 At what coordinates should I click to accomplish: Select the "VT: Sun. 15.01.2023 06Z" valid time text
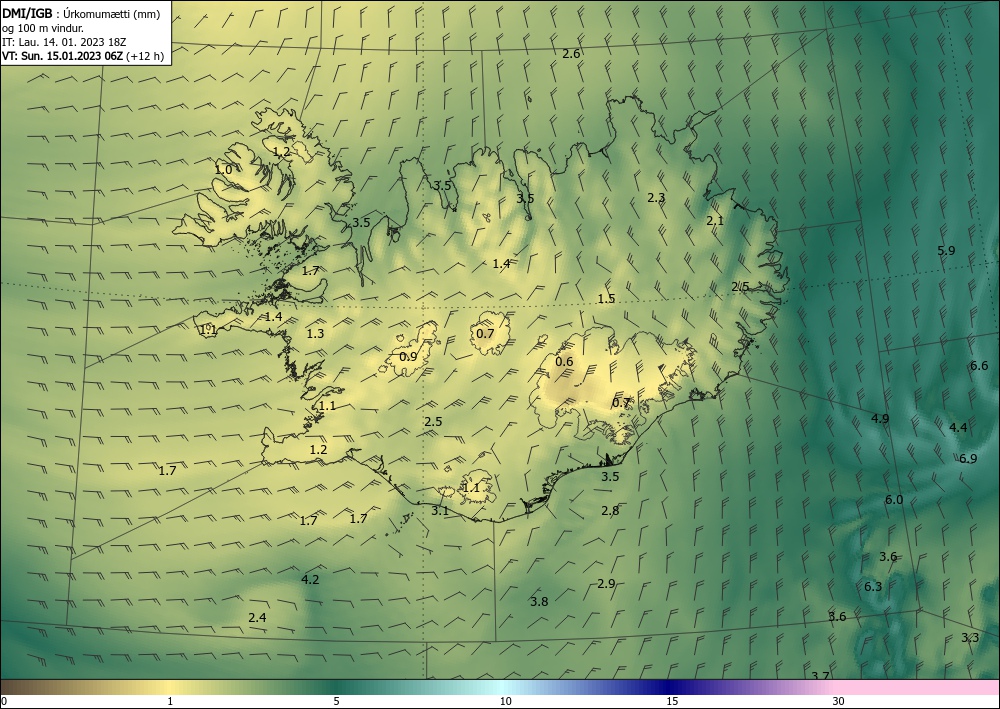click(63, 56)
